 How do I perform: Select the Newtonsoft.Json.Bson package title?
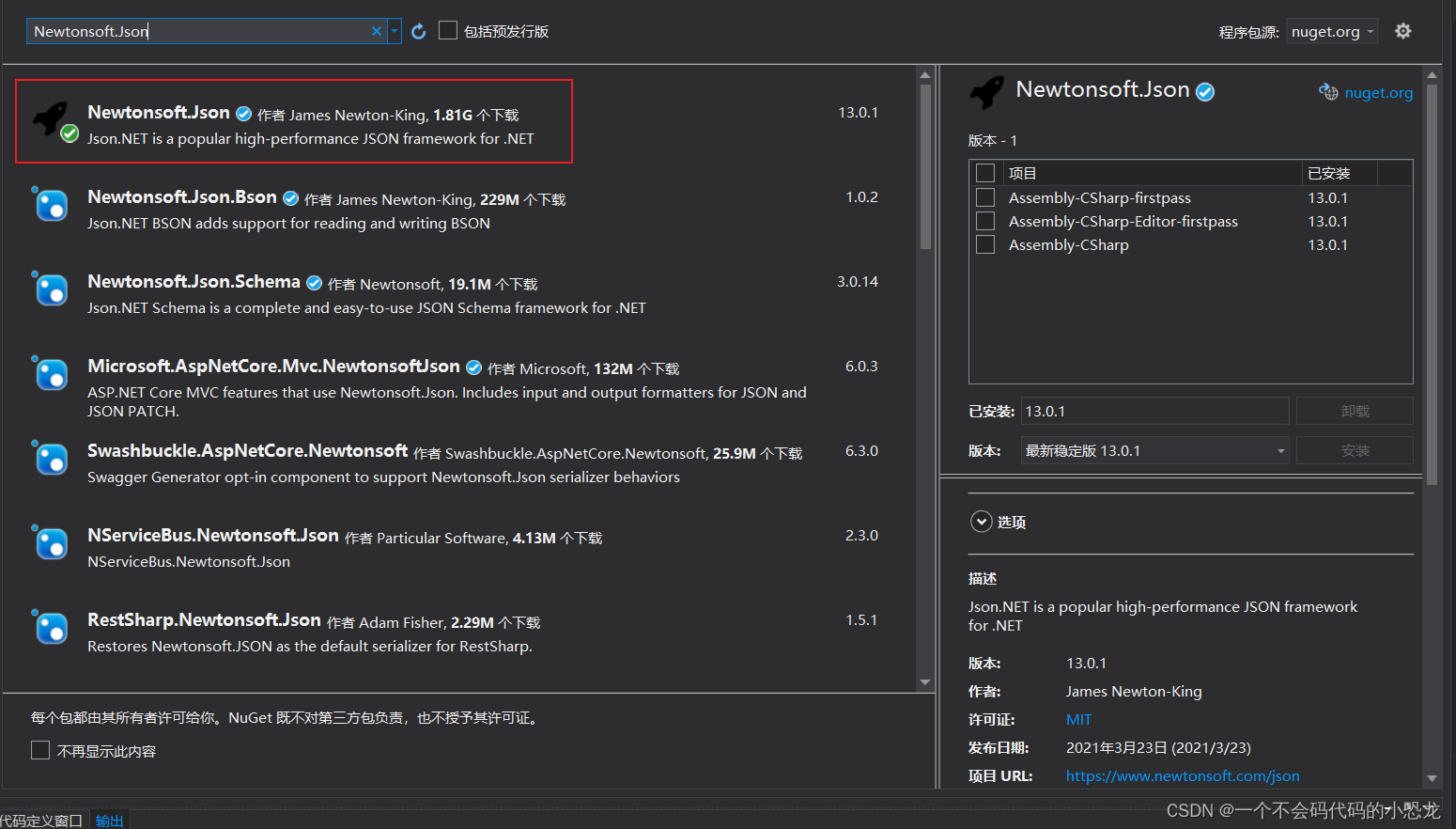click(x=182, y=196)
